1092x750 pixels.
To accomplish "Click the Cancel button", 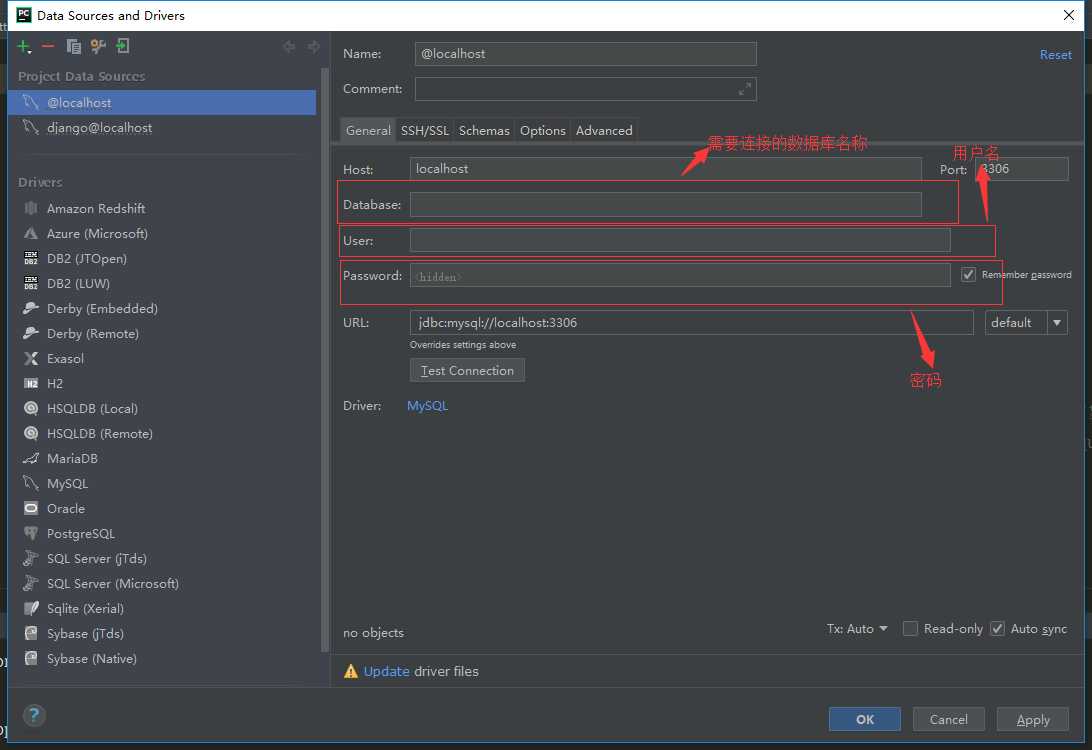I will [949, 719].
